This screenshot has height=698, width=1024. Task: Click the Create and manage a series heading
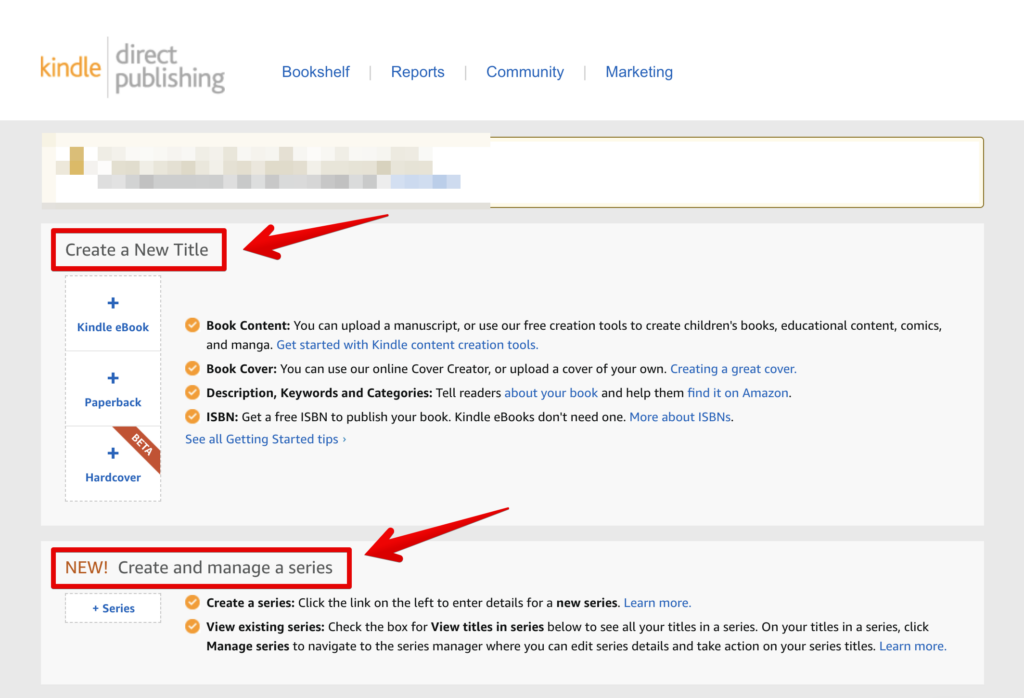click(225, 567)
